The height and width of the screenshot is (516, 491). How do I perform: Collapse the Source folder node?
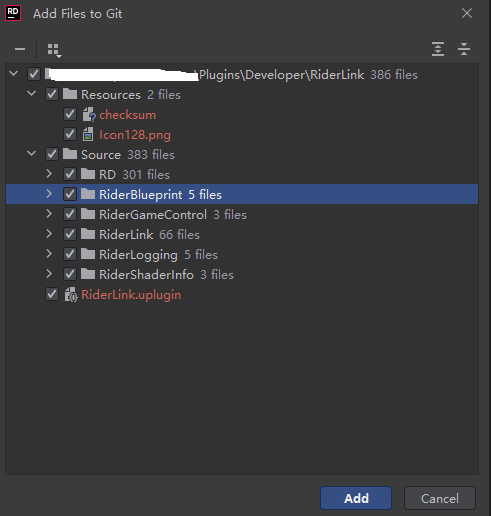pyautogui.click(x=31, y=154)
